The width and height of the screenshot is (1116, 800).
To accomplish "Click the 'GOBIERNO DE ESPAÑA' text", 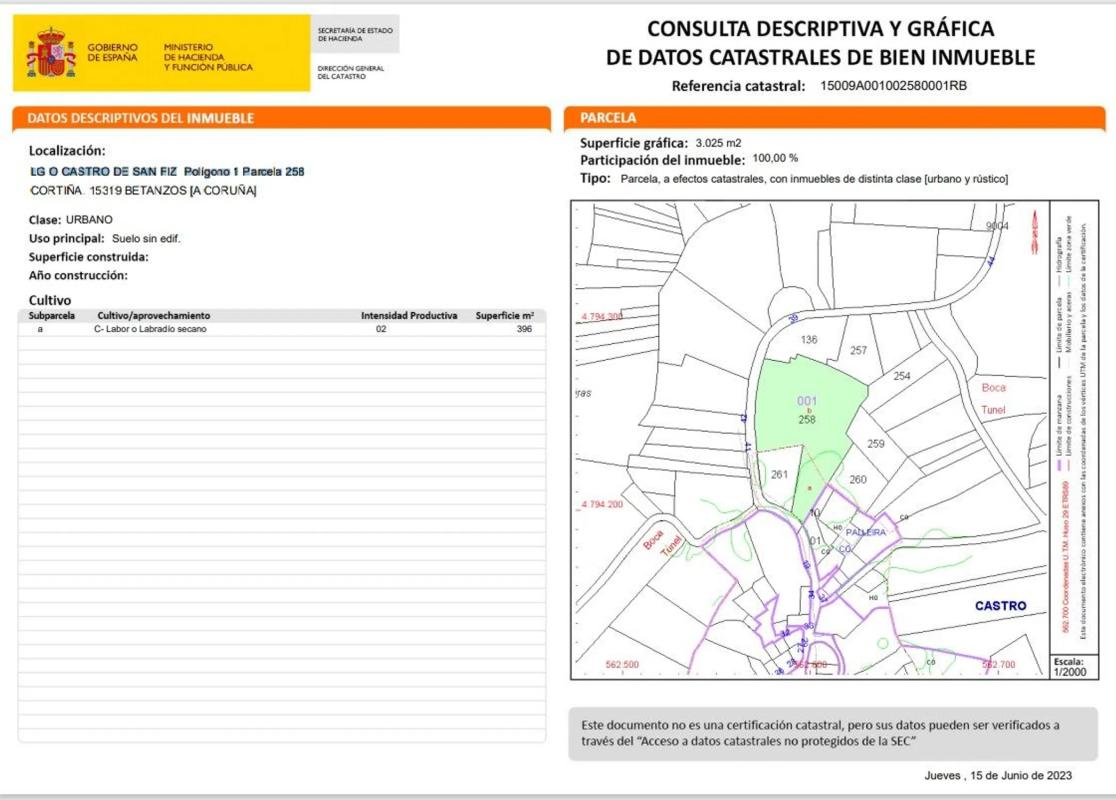I will coord(112,52).
